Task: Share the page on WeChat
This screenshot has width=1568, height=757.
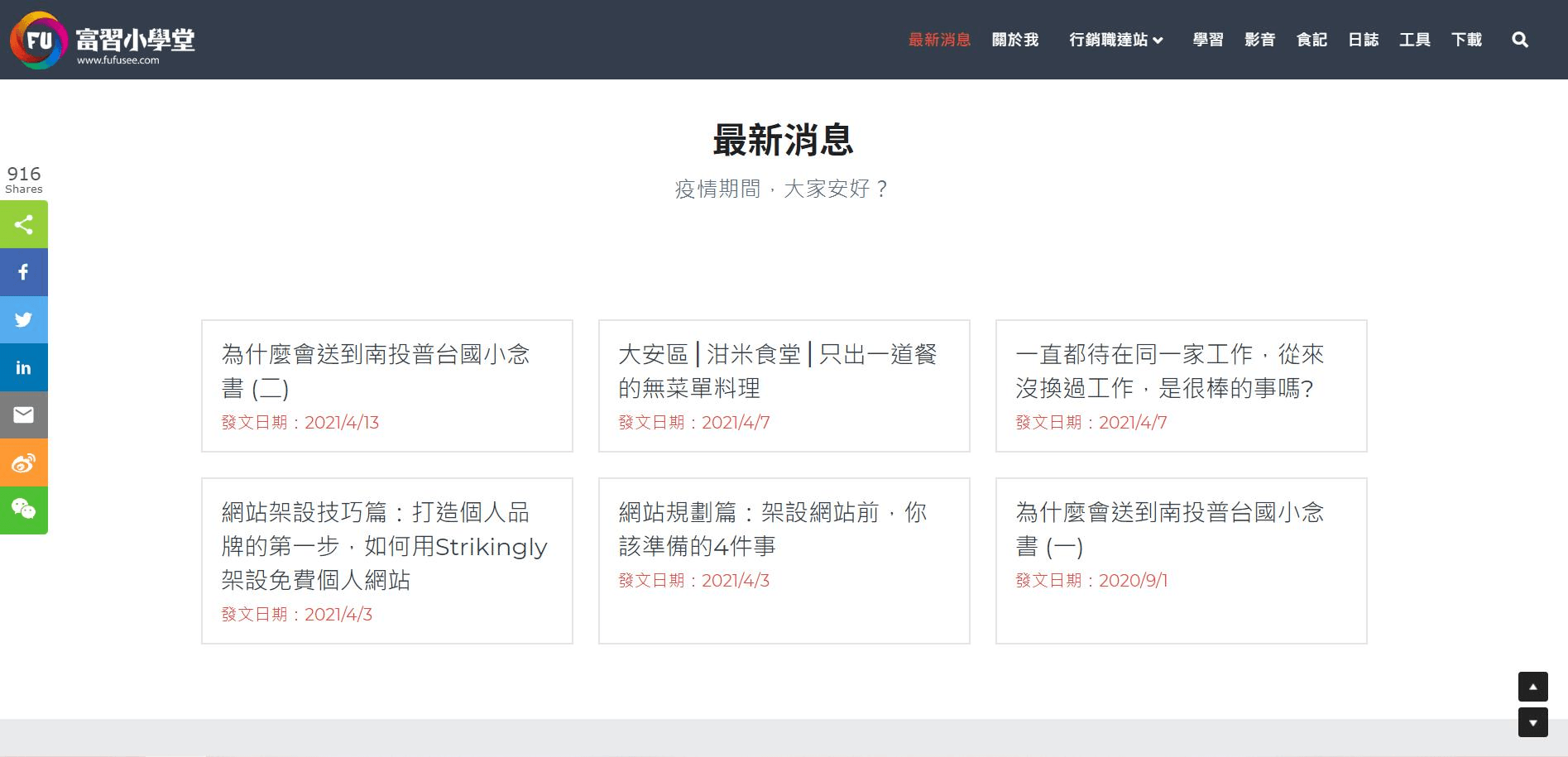Action: click(x=23, y=510)
